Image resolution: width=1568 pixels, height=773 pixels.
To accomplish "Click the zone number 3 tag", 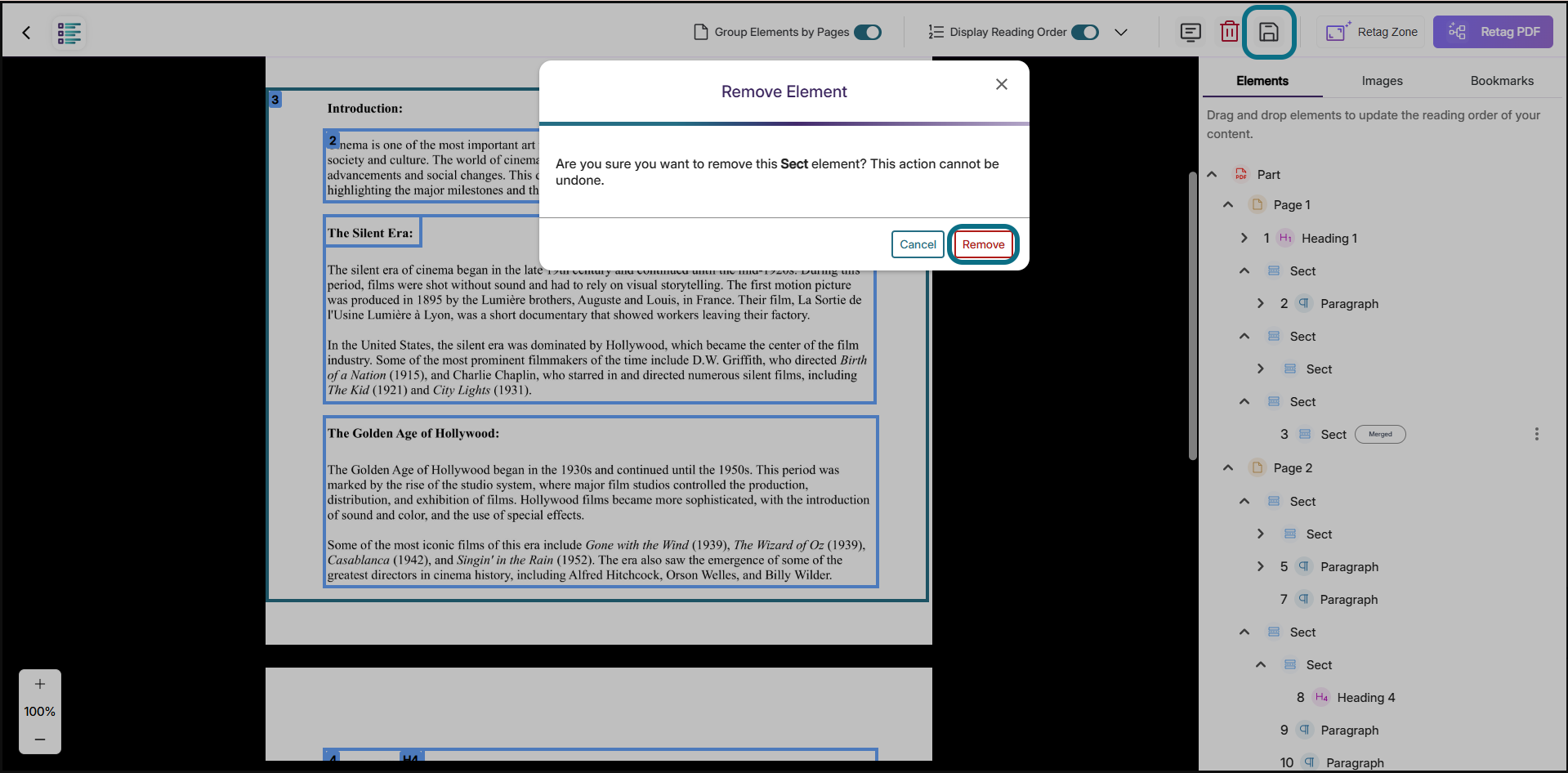I will [275, 100].
